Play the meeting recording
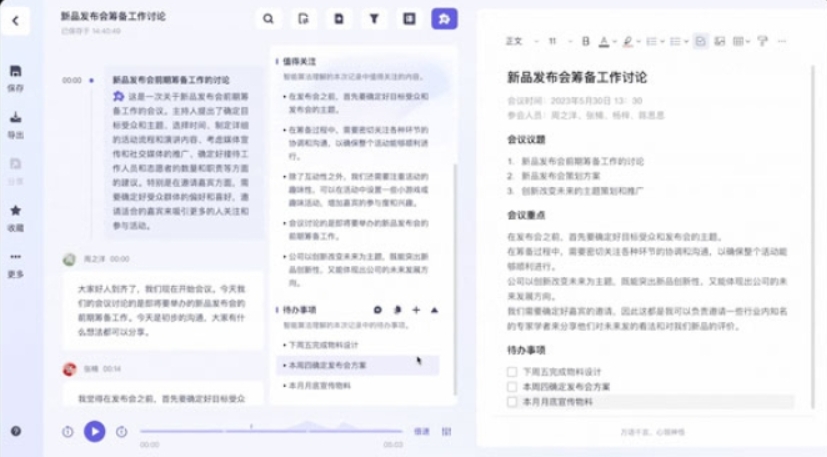This screenshot has height=457, width=827. pyautogui.click(x=95, y=431)
